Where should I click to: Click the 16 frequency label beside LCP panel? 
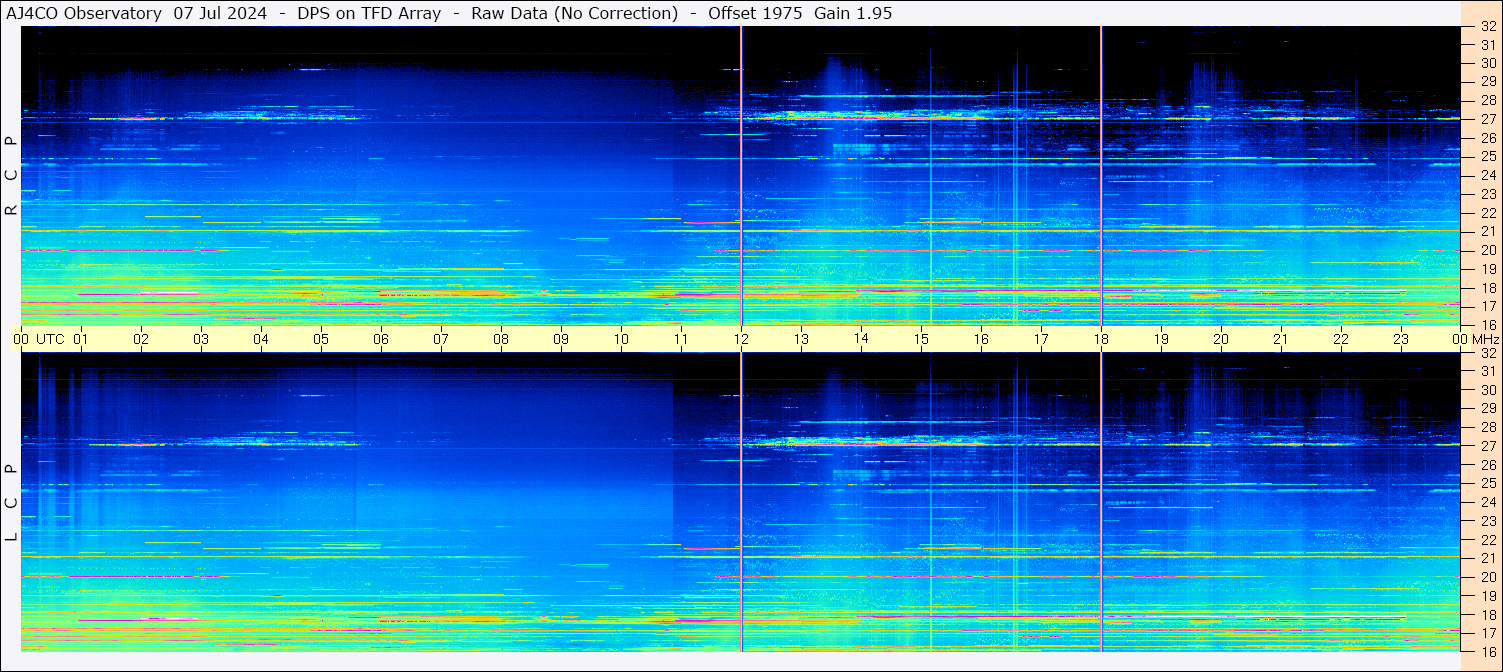pos(1487,651)
